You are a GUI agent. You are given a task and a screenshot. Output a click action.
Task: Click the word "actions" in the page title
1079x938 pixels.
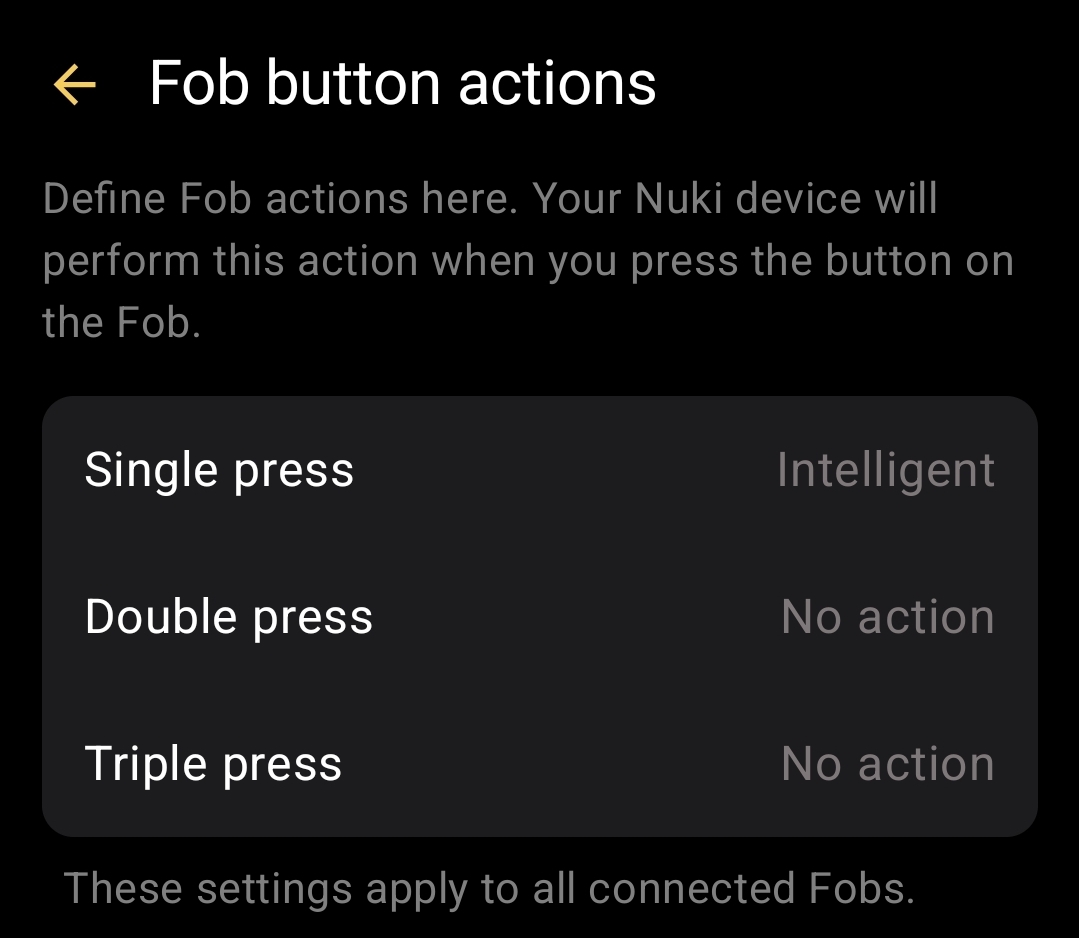[557, 83]
